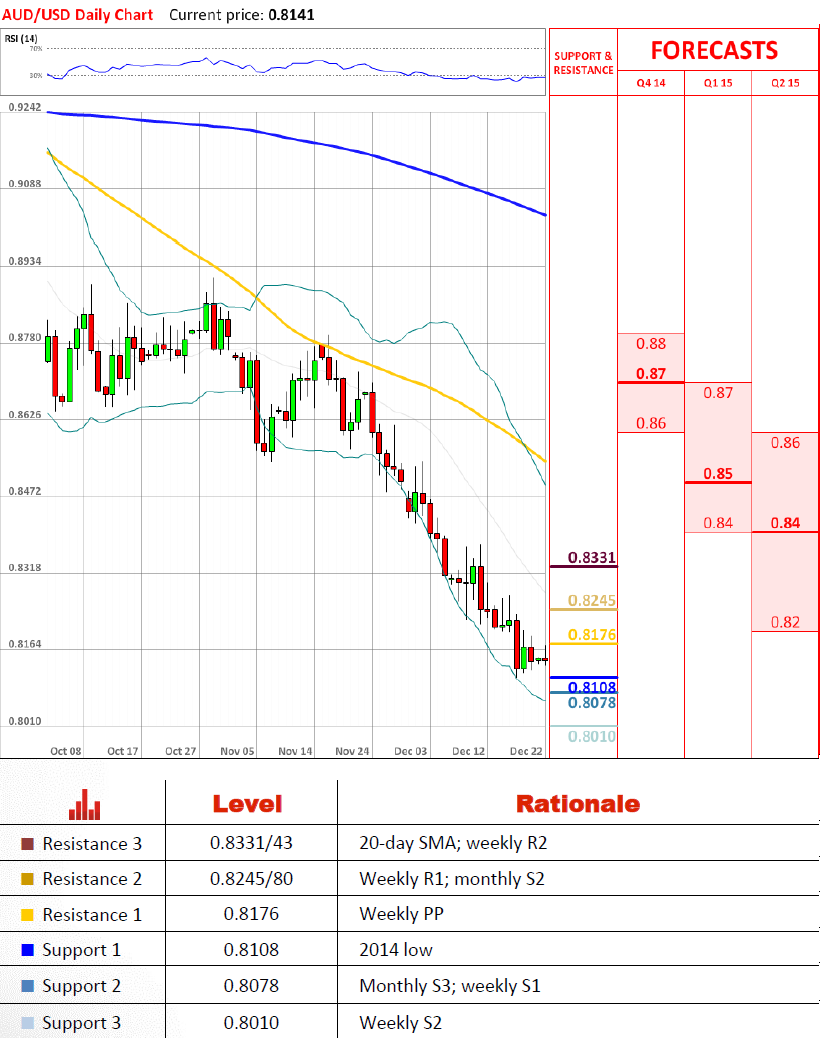Click the Support 3 light blue color swatch
Viewport: 820px width, 1038px height.
pos(28,1023)
